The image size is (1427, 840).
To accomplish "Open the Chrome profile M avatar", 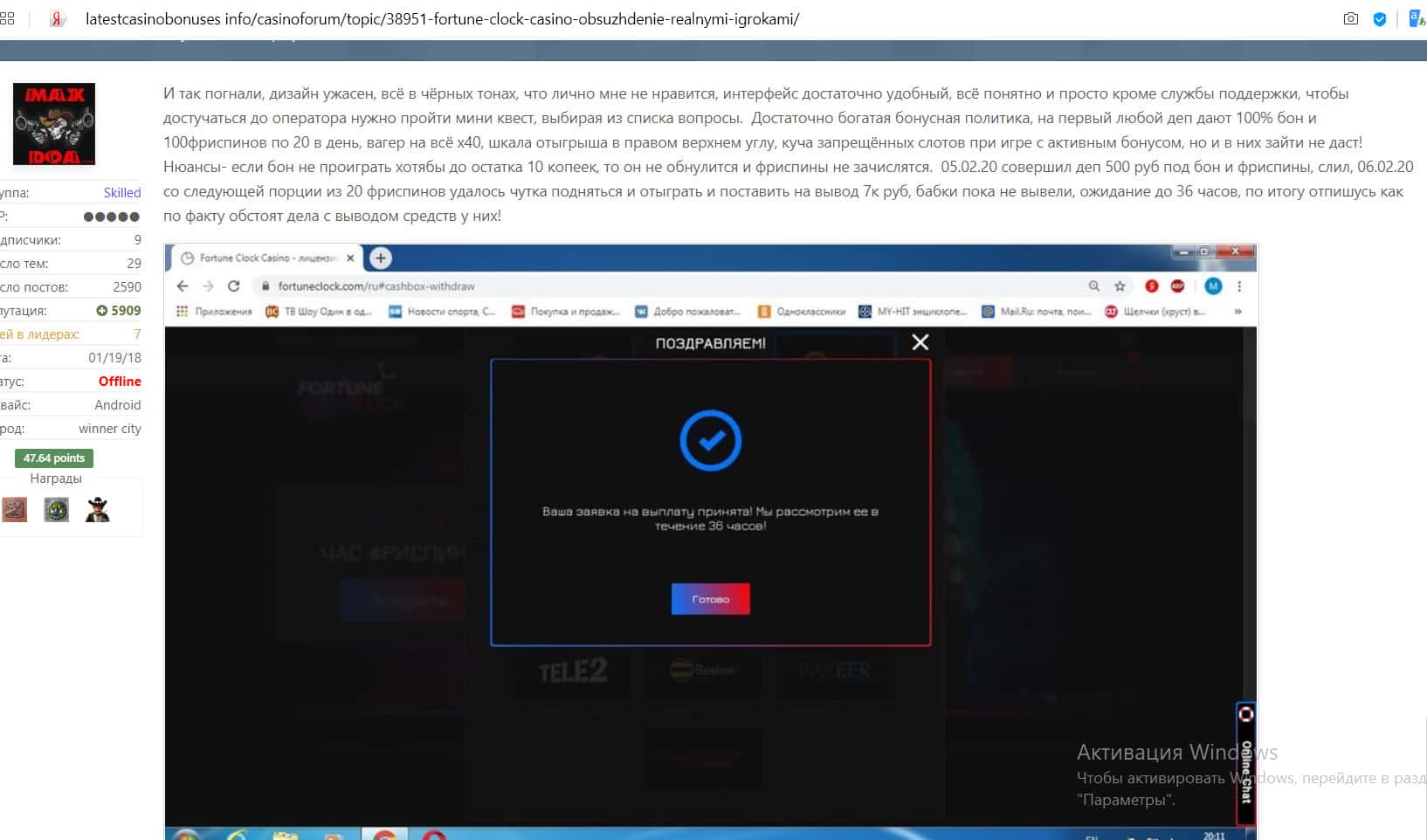I will point(1213,286).
